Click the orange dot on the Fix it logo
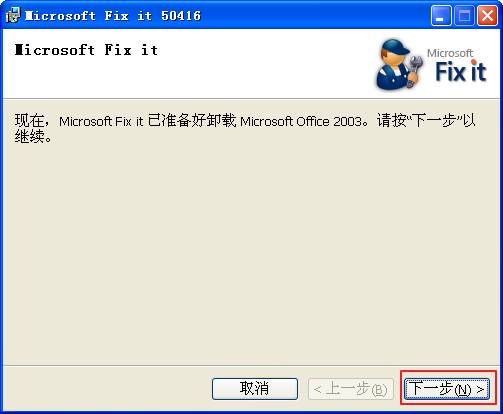The height and width of the screenshot is (414, 503). 473,62
